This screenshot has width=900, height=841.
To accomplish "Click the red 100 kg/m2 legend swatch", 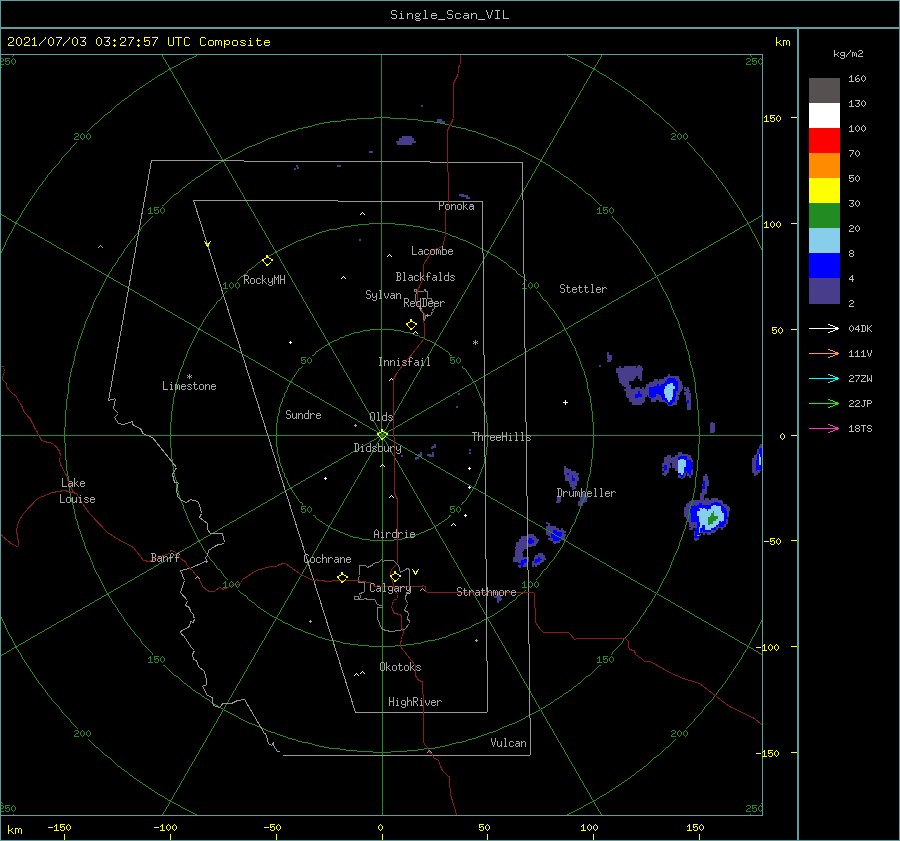I will pyautogui.click(x=824, y=140).
